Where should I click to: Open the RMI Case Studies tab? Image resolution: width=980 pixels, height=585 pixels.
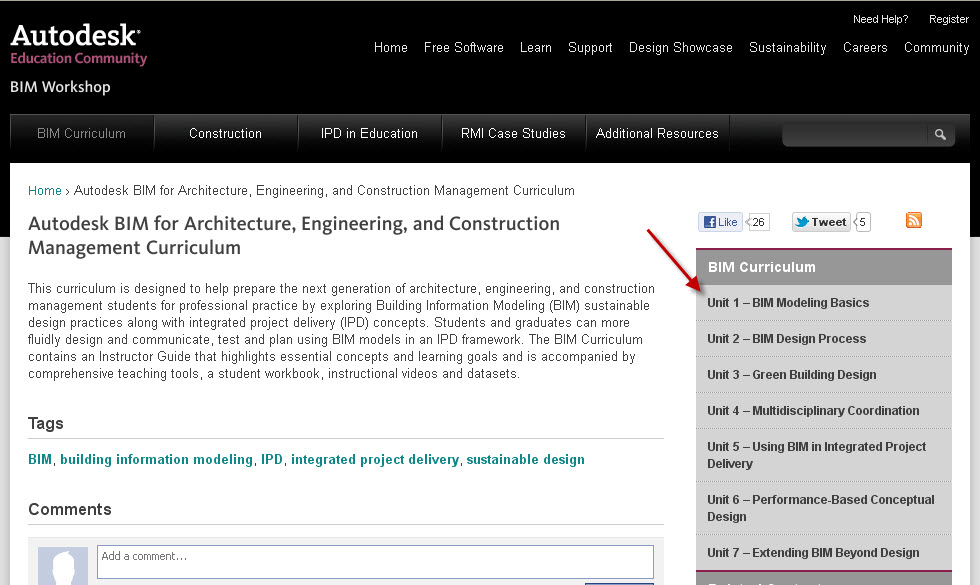click(513, 134)
